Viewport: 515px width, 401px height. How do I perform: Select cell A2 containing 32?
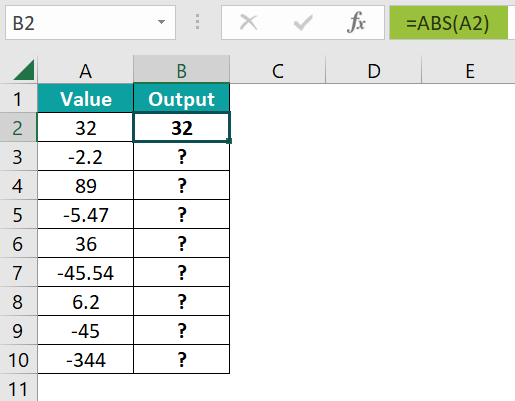point(86,127)
